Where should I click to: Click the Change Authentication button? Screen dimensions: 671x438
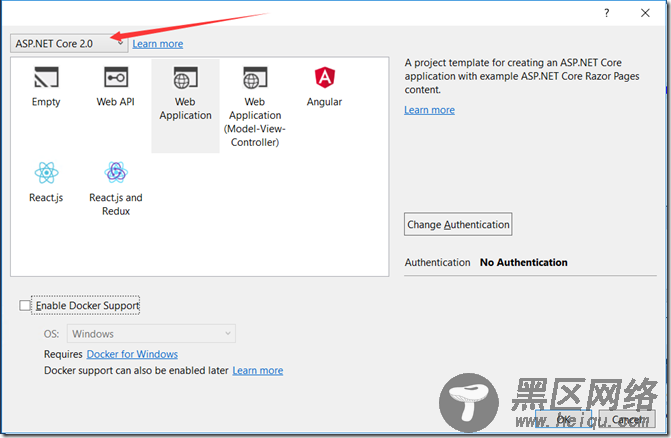pos(458,224)
